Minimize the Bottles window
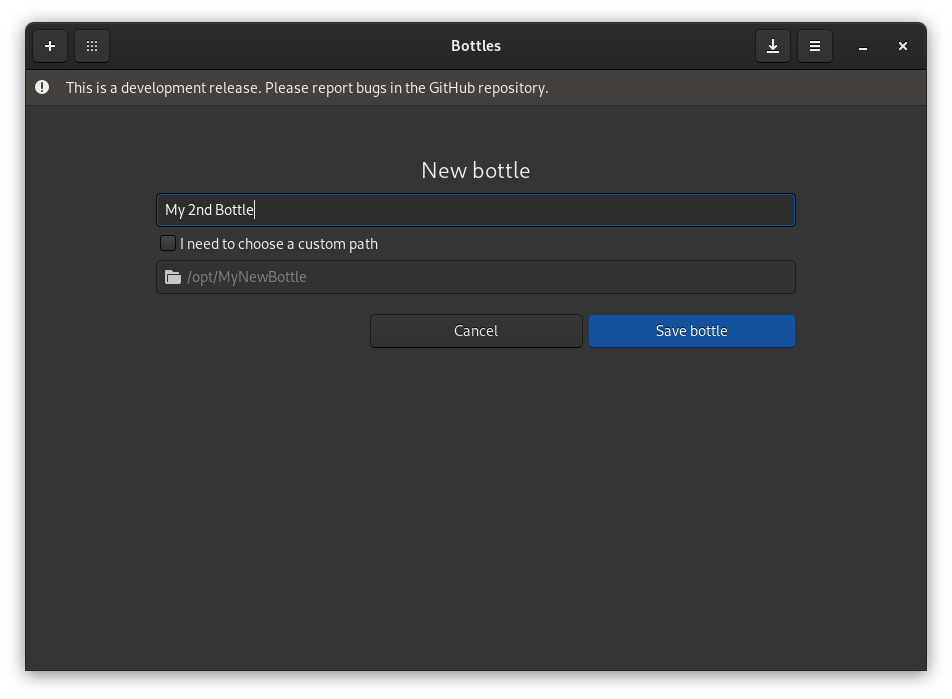 (x=862, y=46)
